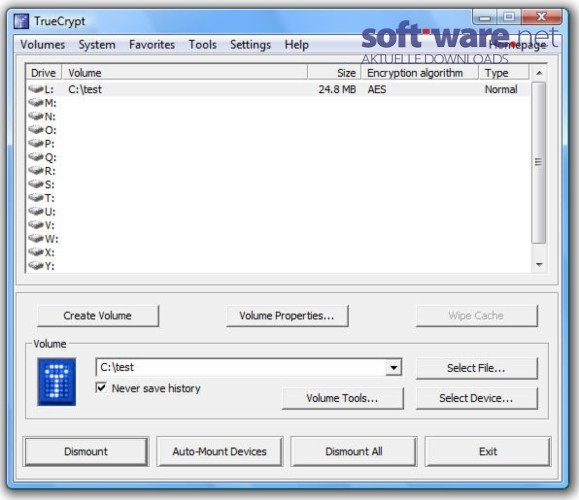This screenshot has height=500, width=579.
Task: Click the drive icon for U:
Action: coord(36,211)
